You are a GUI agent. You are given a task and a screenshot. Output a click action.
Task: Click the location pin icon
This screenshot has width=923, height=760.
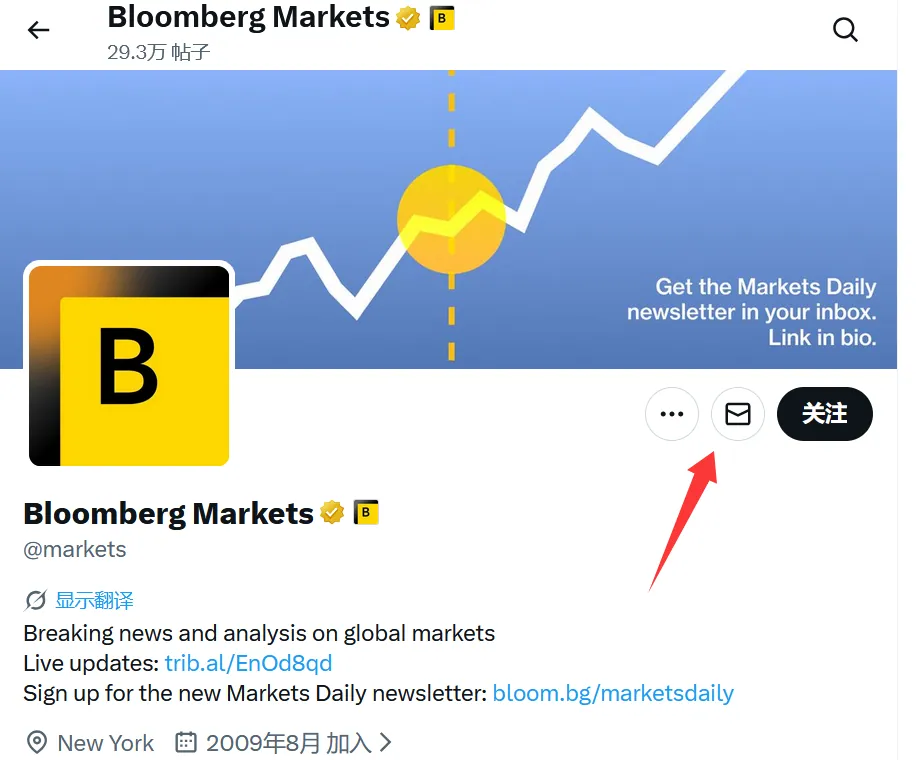click(x=37, y=743)
